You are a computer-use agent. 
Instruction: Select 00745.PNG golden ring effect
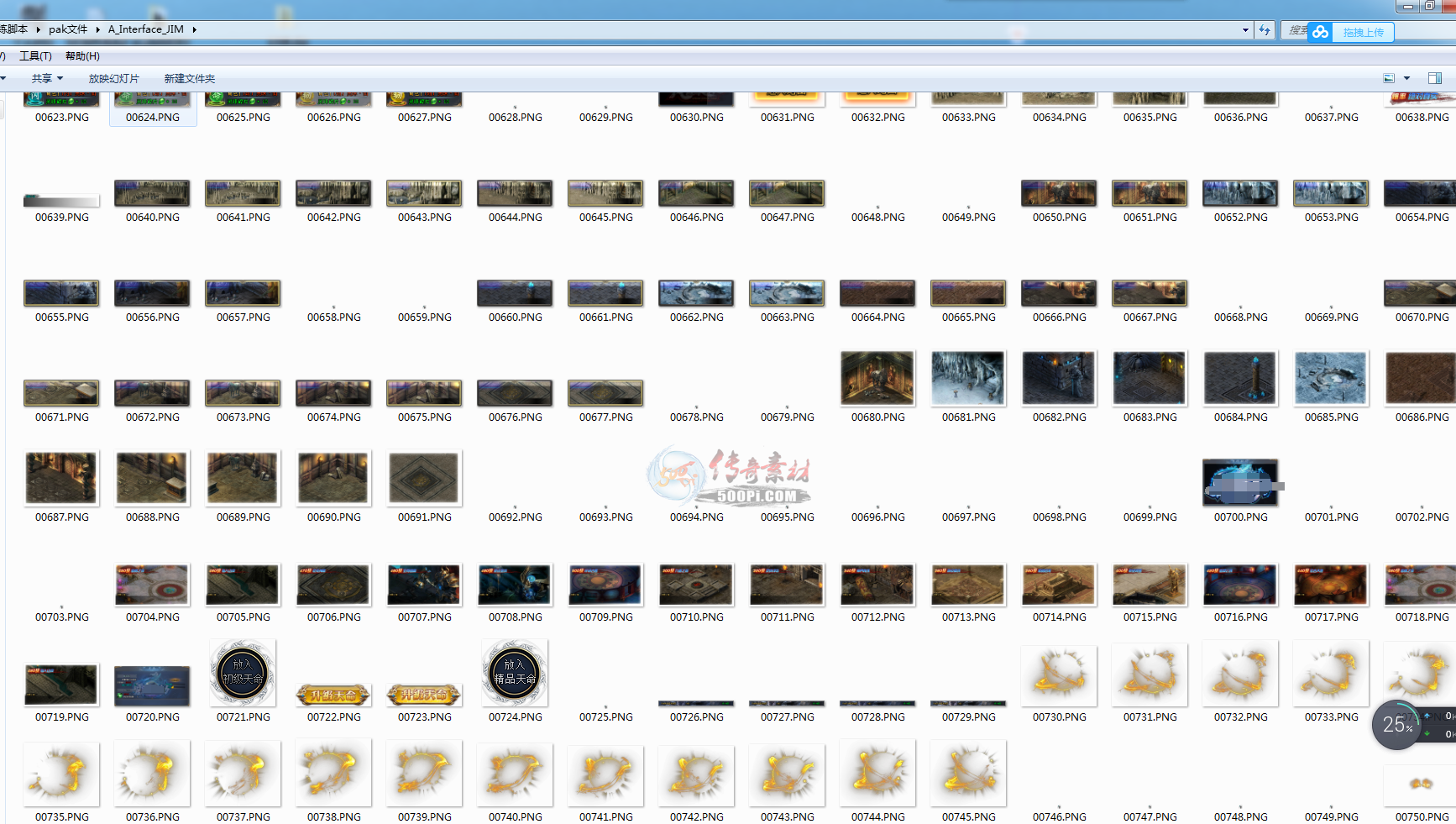968,773
